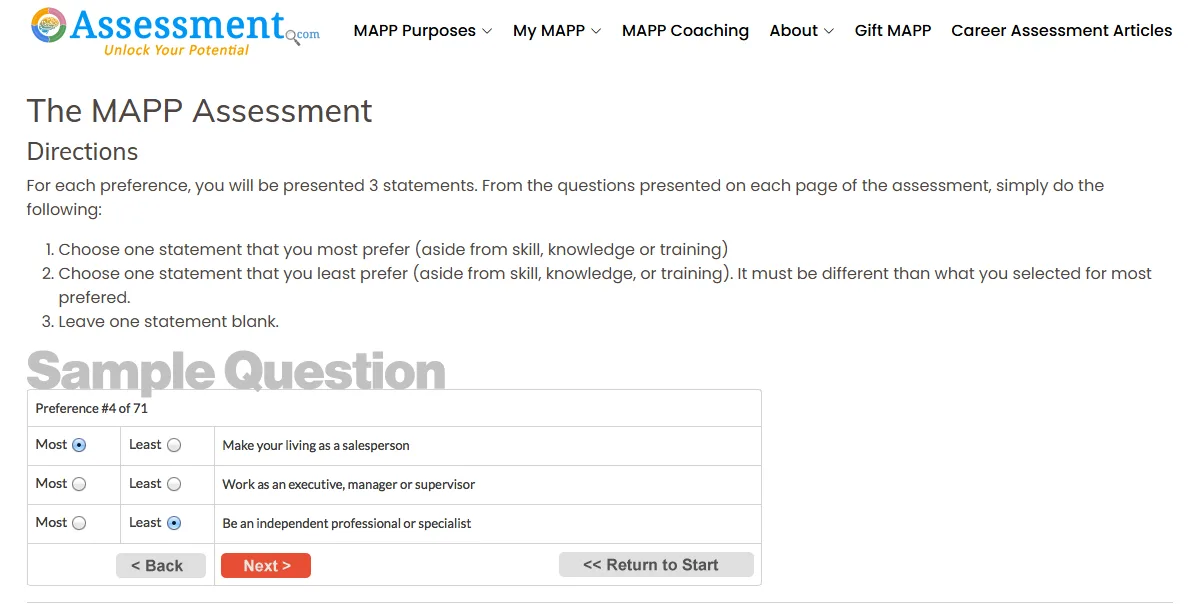Select Gift MAPP in the navigation
Screen dimensions: 1195x610
click(892, 31)
